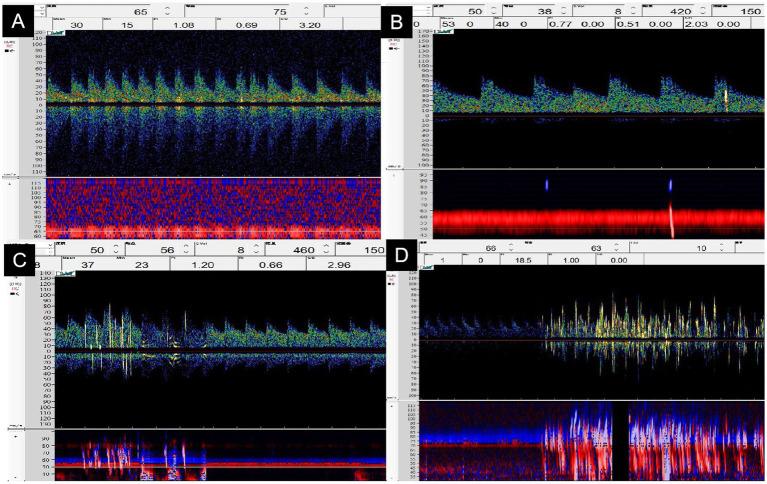Click the bright white artifact in panel B M-mode
This screenshot has height=484, width=767.
point(671,222)
